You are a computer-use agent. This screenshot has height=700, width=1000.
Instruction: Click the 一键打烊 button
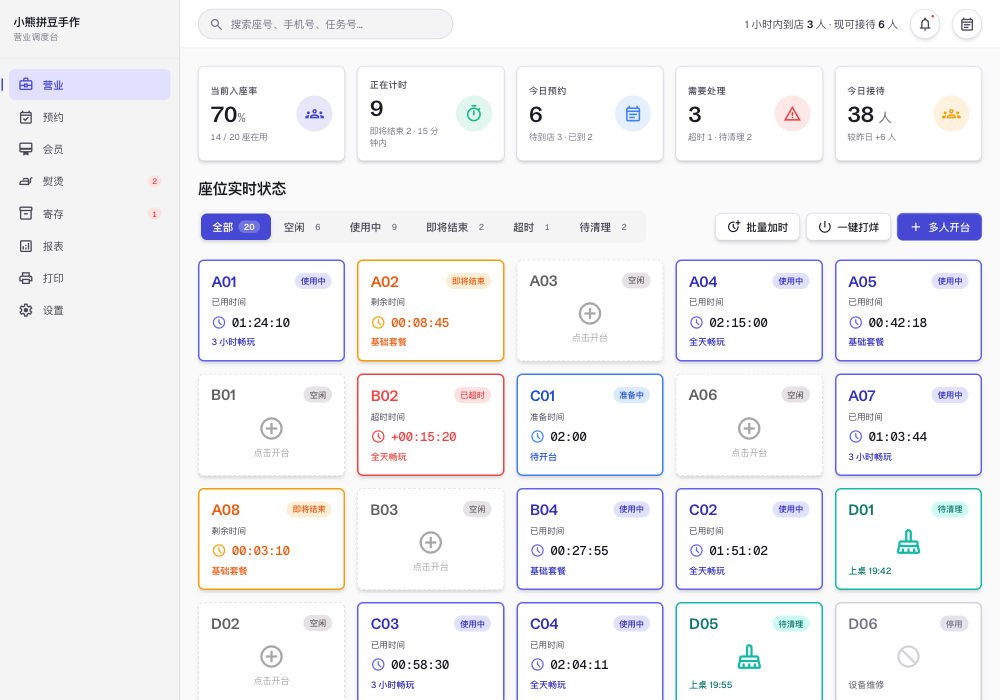pos(849,227)
